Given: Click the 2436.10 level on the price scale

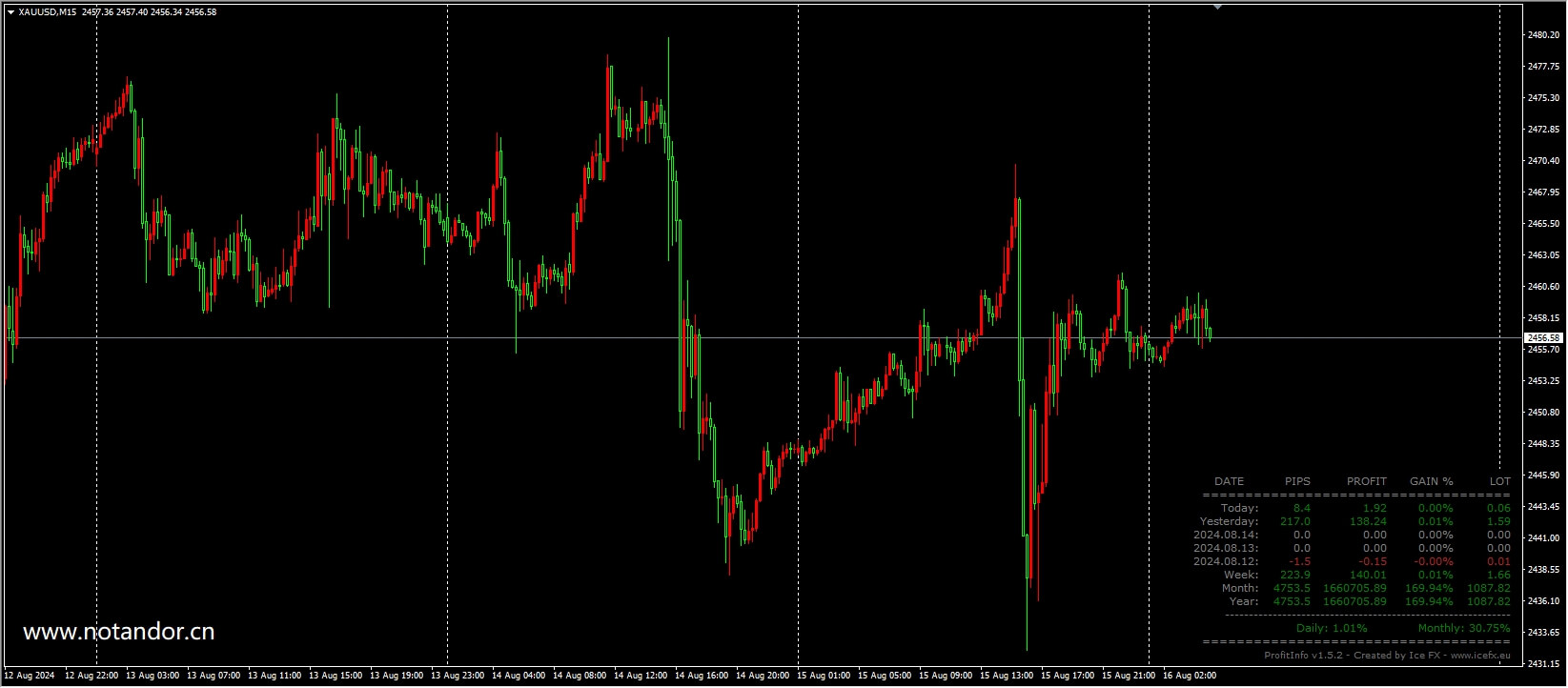Looking at the screenshot, I should pos(1543,601).
